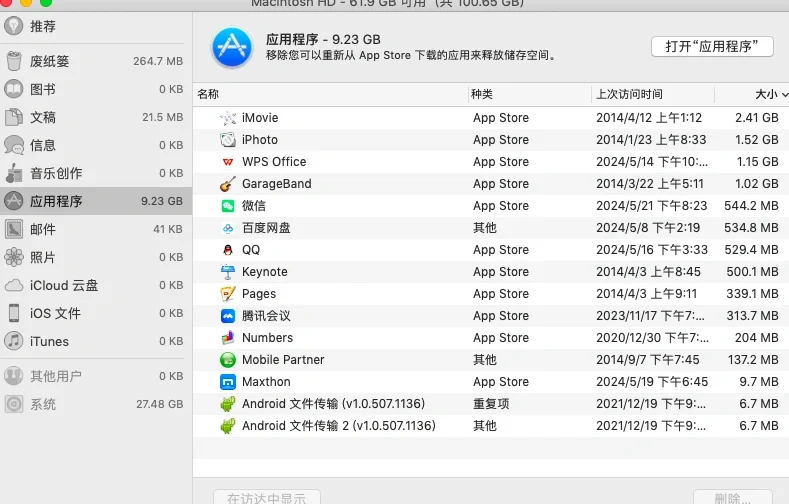Image resolution: width=789 pixels, height=504 pixels.
Task: Click the 其他 kind cell for 百度网盘
Action: [485, 228]
